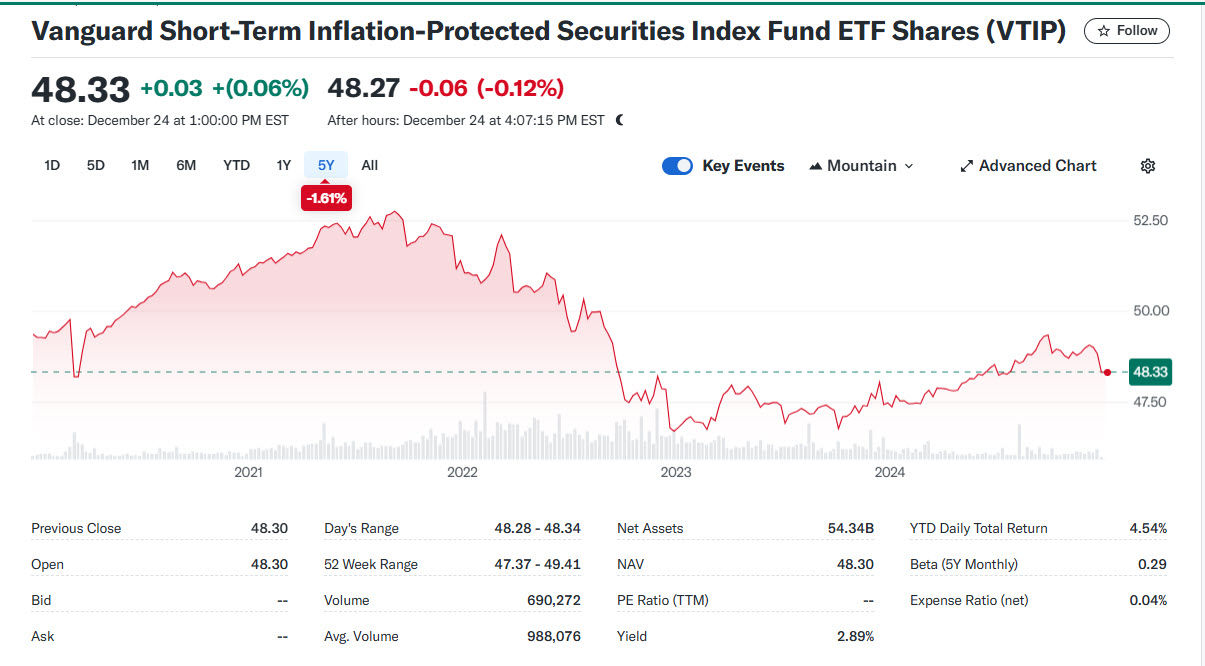
Task: Click the Advanced Chart expand icon
Action: coord(966,166)
